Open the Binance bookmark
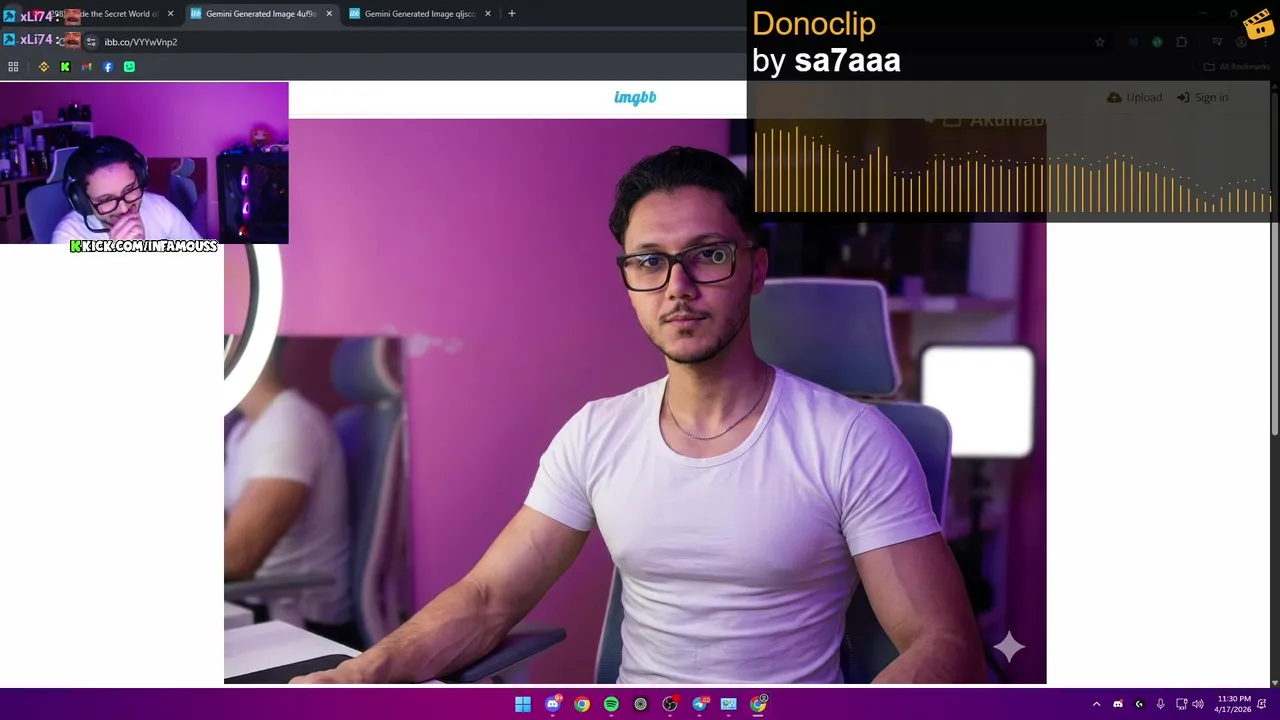Image resolution: width=1280 pixels, height=720 pixels. [44, 67]
